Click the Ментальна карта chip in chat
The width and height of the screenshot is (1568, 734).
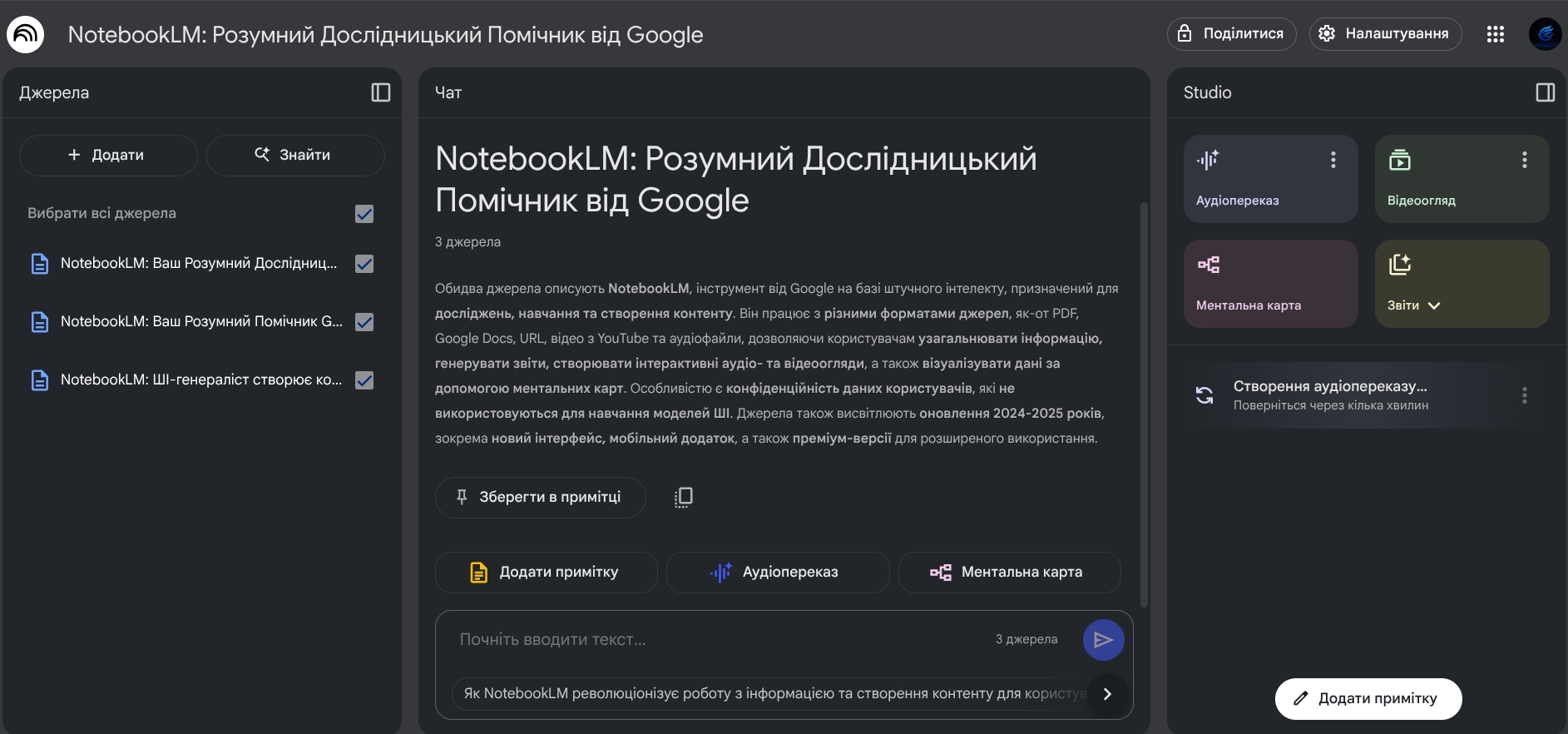pyautogui.click(x=1010, y=573)
